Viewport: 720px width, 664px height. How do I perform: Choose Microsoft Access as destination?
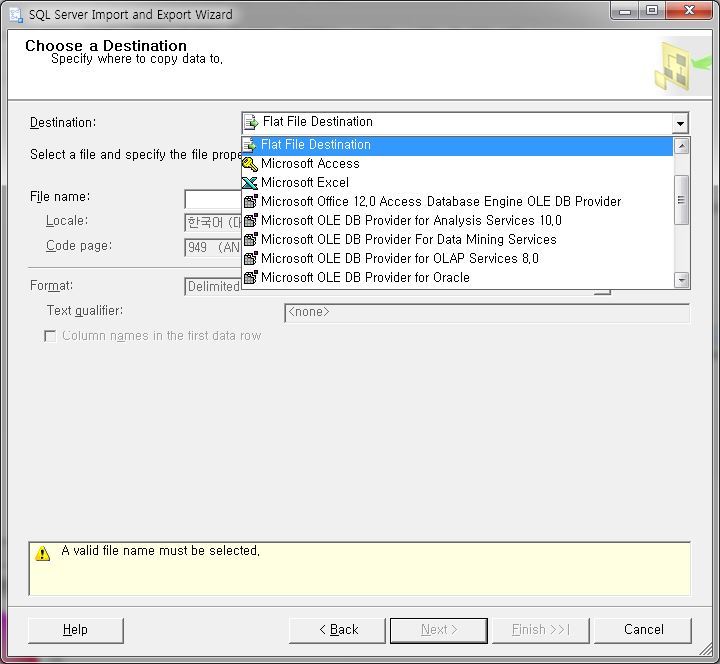click(x=457, y=164)
